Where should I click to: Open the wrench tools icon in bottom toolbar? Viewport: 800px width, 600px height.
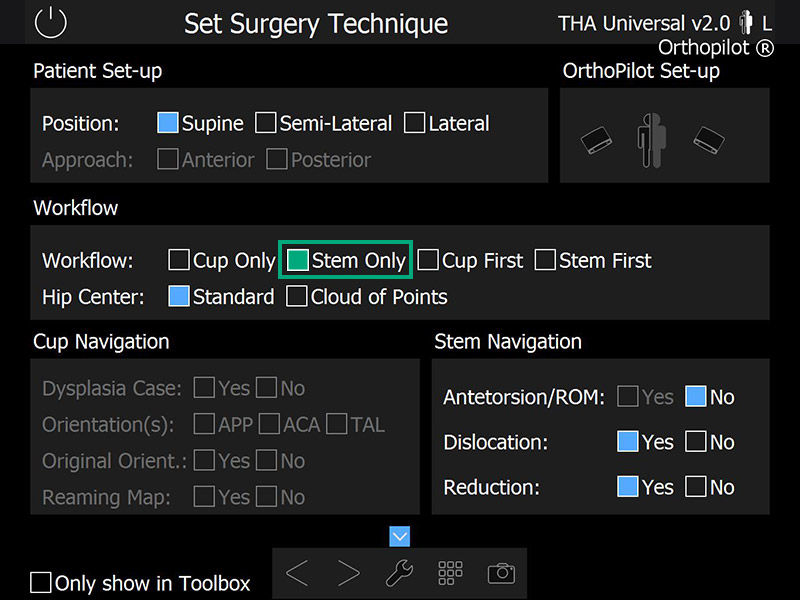(400, 572)
